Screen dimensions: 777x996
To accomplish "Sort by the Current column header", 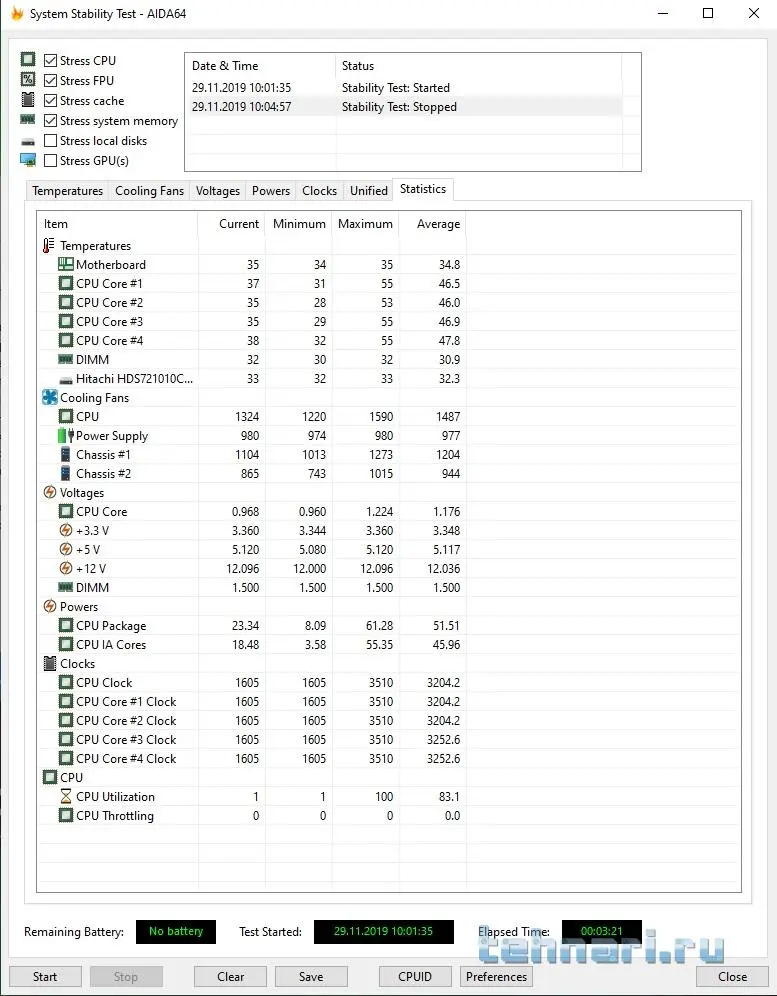I will tap(232, 224).
